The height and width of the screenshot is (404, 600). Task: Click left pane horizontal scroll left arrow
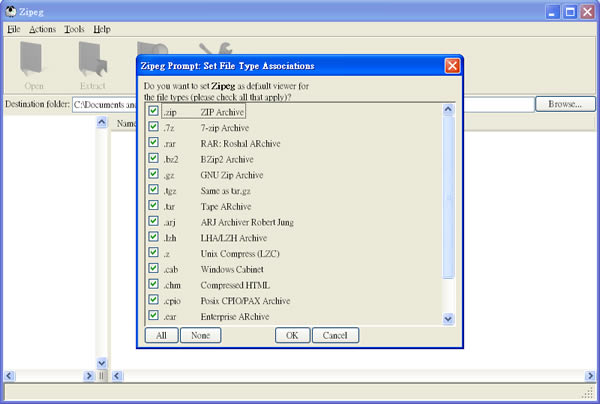[10, 376]
